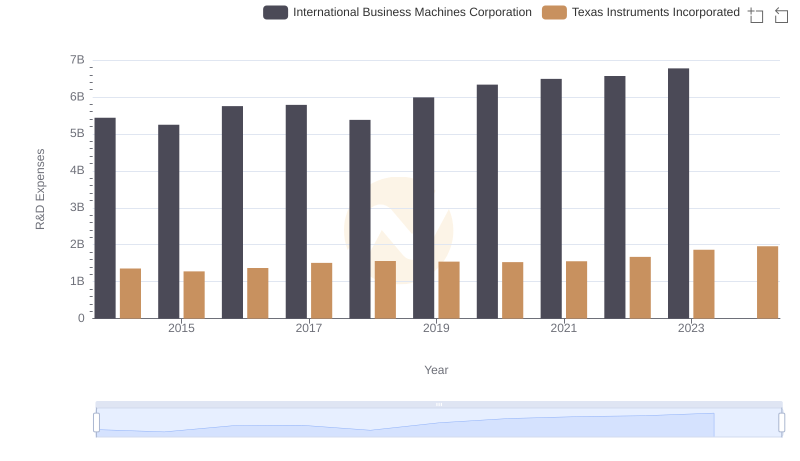Viewport: 800px width, 461px height.
Task: Click the Texas Instruments bar for 2017
Action: click(321, 291)
